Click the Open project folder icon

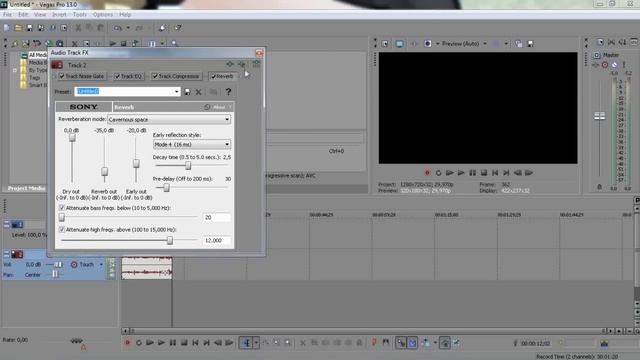pos(18,28)
